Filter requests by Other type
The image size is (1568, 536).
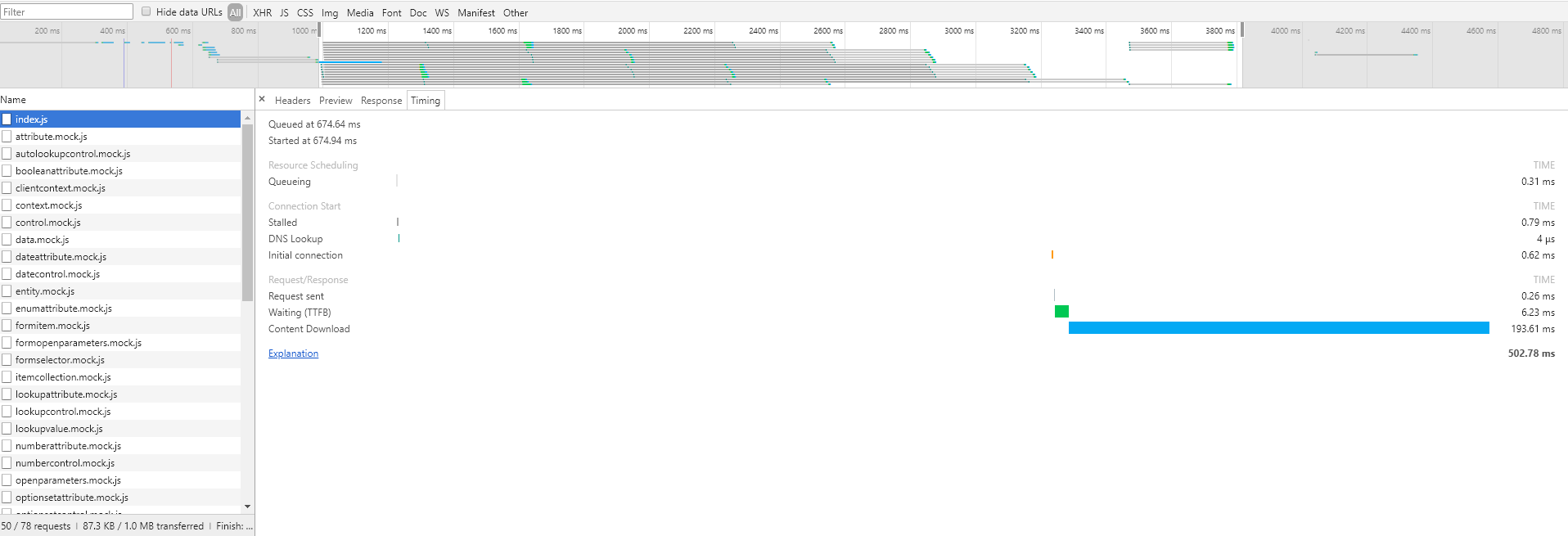pos(516,12)
